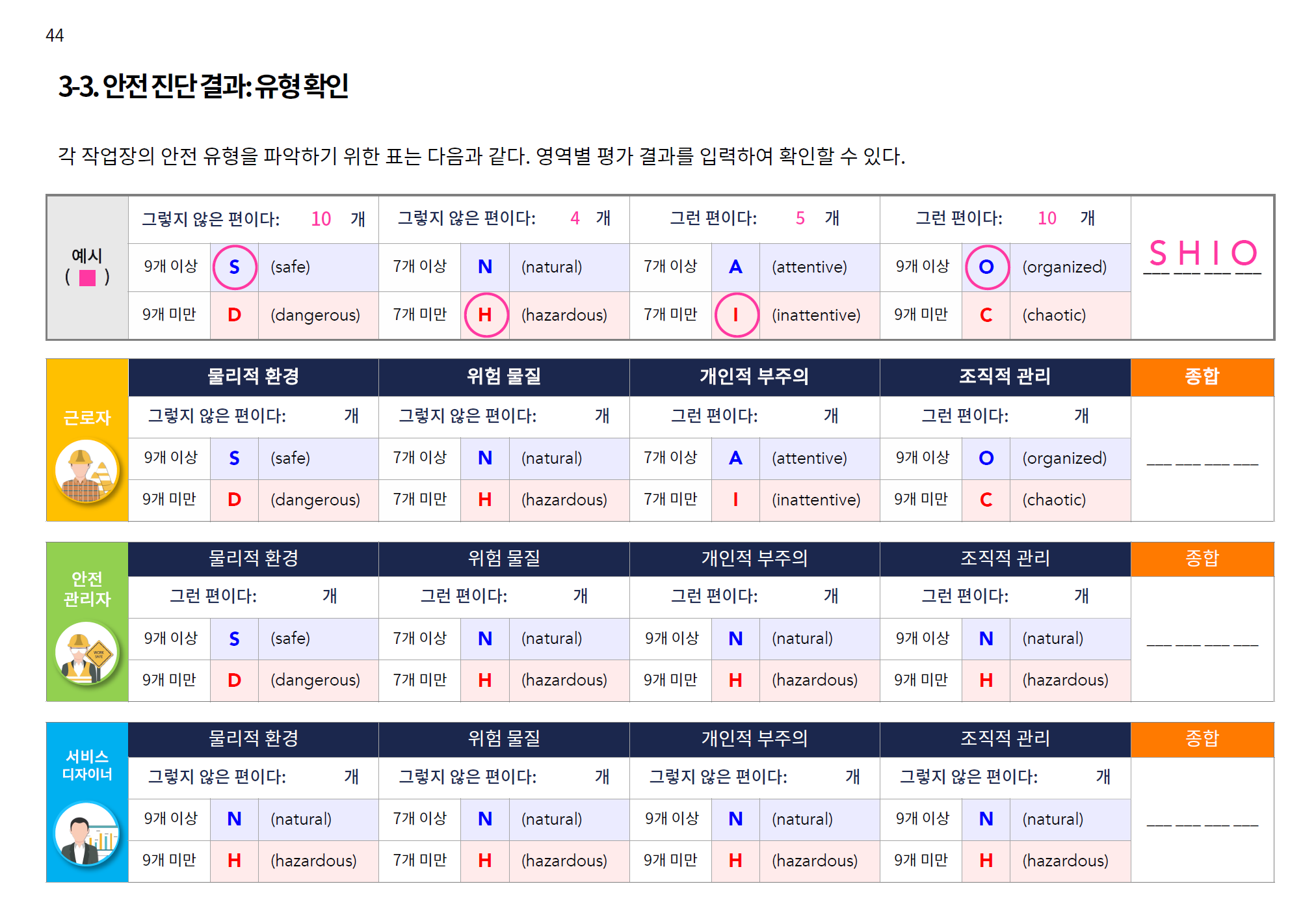Click the circled S in the 예시 row

coord(234,267)
